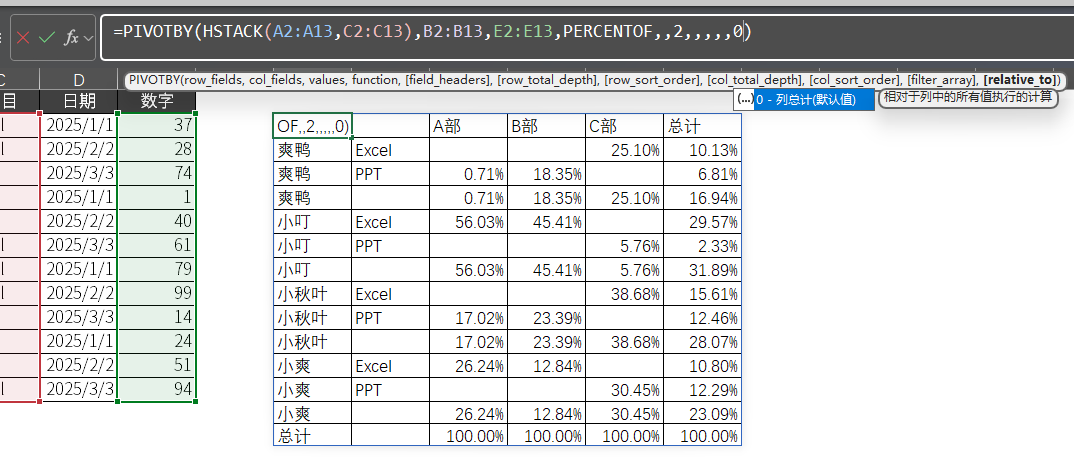Click the editing cell showing OF,,2,,,,,0)
This screenshot has width=1074, height=469.
click(x=312, y=125)
